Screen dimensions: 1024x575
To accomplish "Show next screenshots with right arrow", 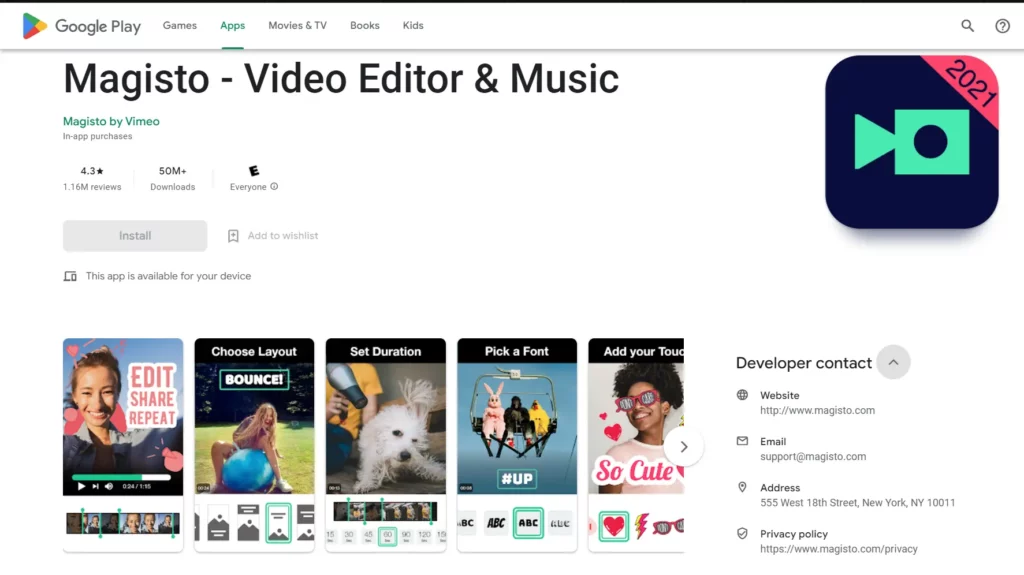I will [684, 447].
